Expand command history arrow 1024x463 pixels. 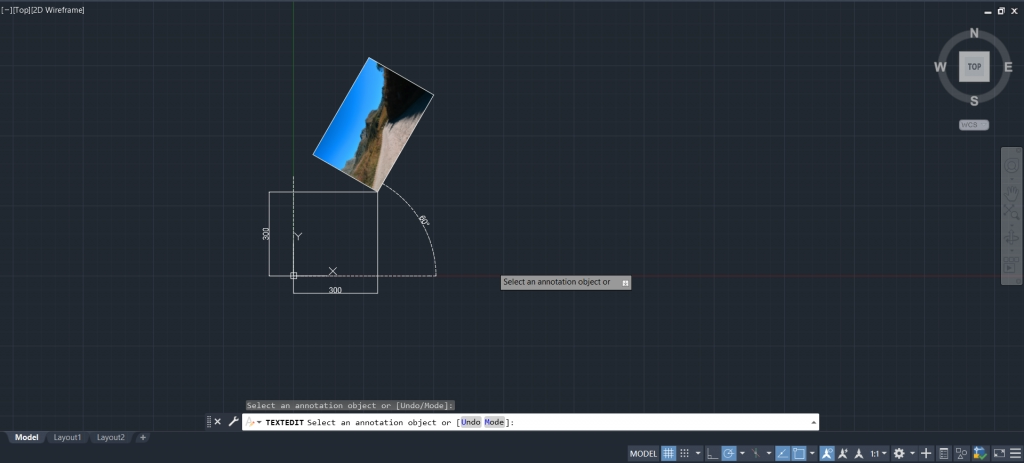(814, 423)
